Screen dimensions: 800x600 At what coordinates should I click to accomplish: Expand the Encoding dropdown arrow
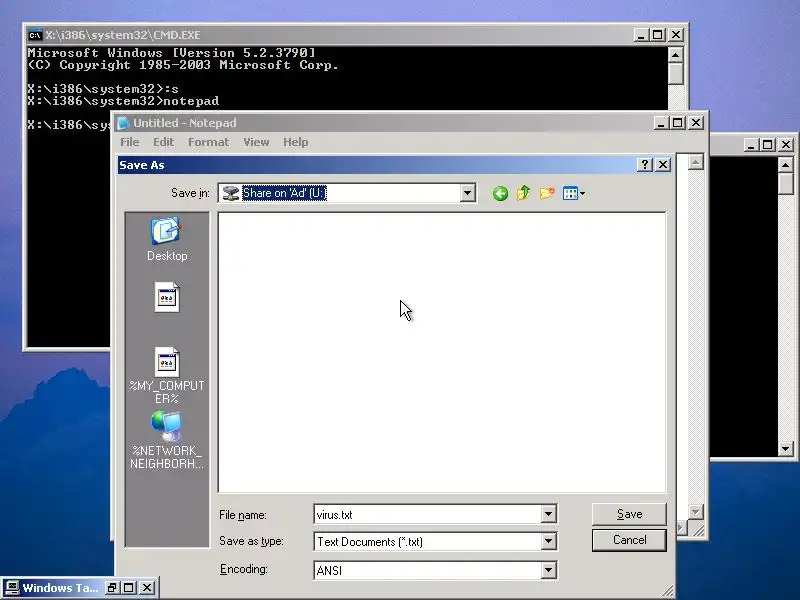point(548,570)
